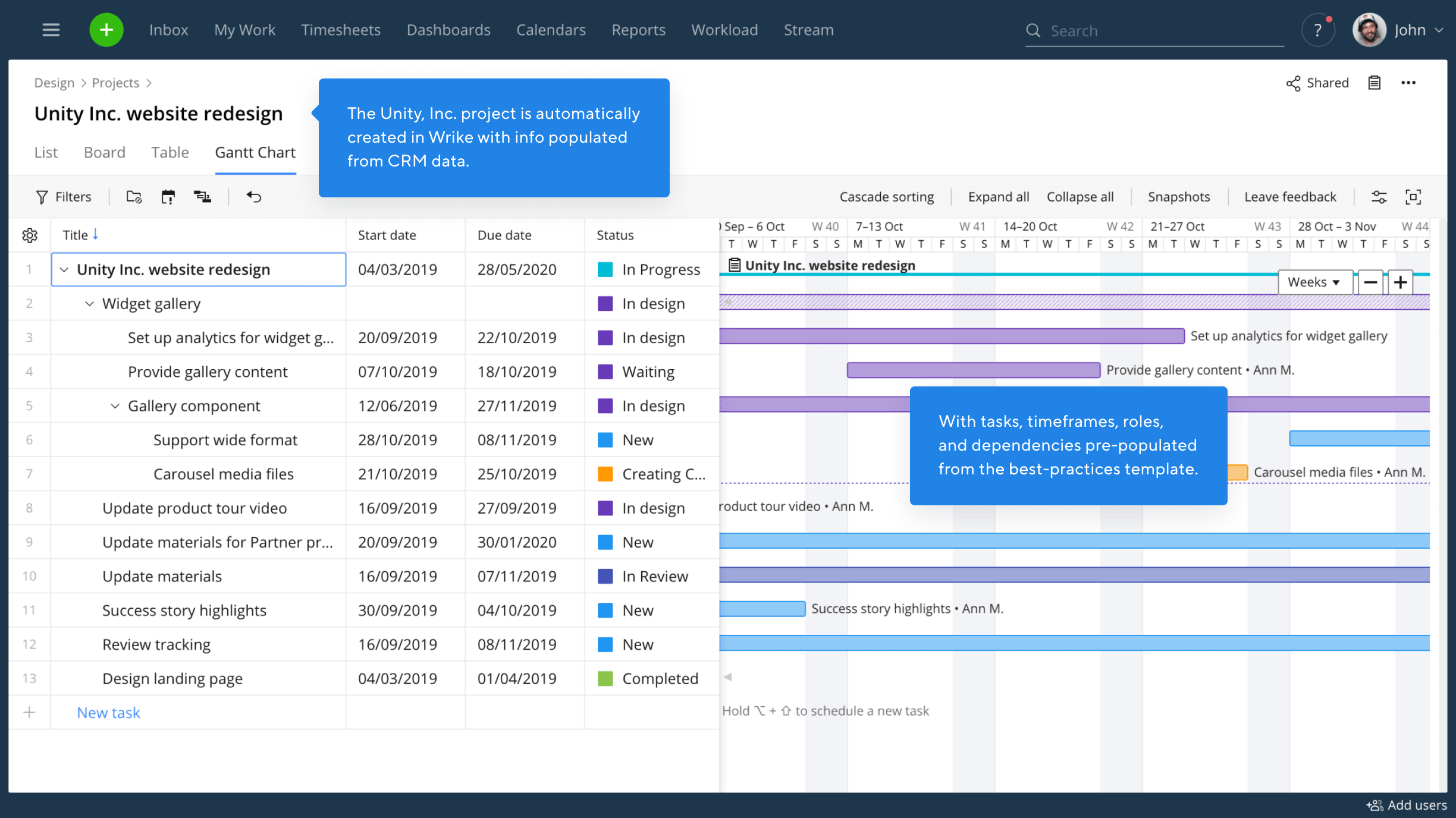Image resolution: width=1456 pixels, height=818 pixels.
Task: Open Reports from the top bar
Action: point(638,30)
